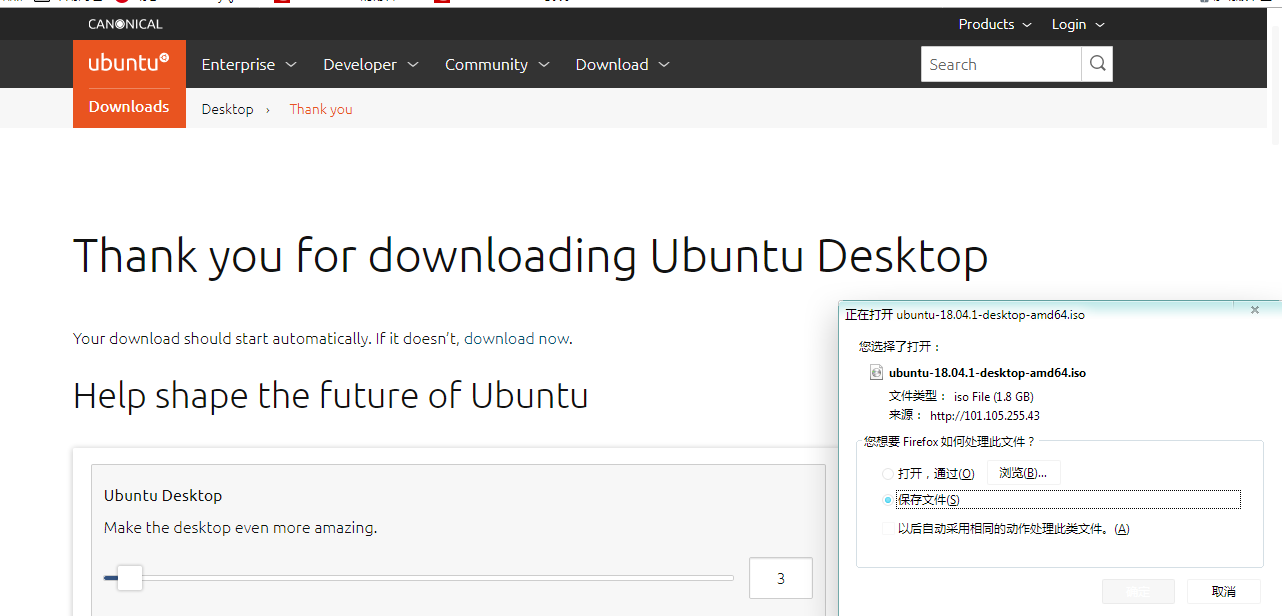
Task: Click the bold filename ubuntu-18.04.1-desktop-amd64.iso
Action: pyautogui.click(x=987, y=373)
